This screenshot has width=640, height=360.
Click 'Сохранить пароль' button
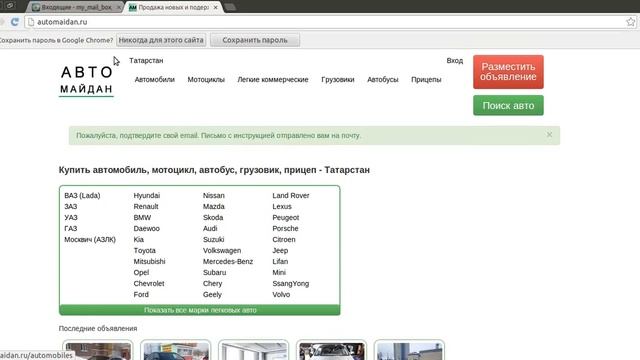coord(255,40)
